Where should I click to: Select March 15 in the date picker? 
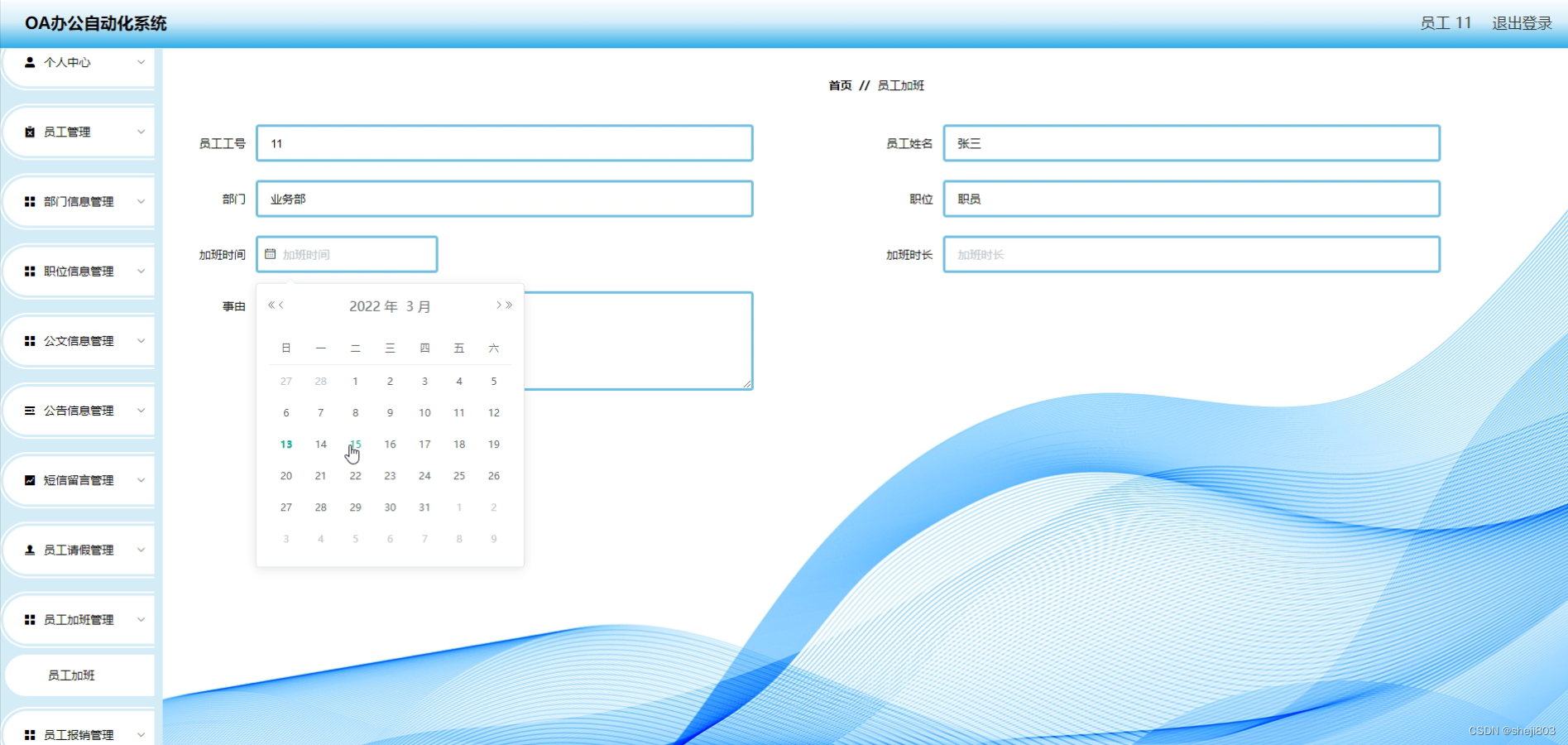[355, 445]
